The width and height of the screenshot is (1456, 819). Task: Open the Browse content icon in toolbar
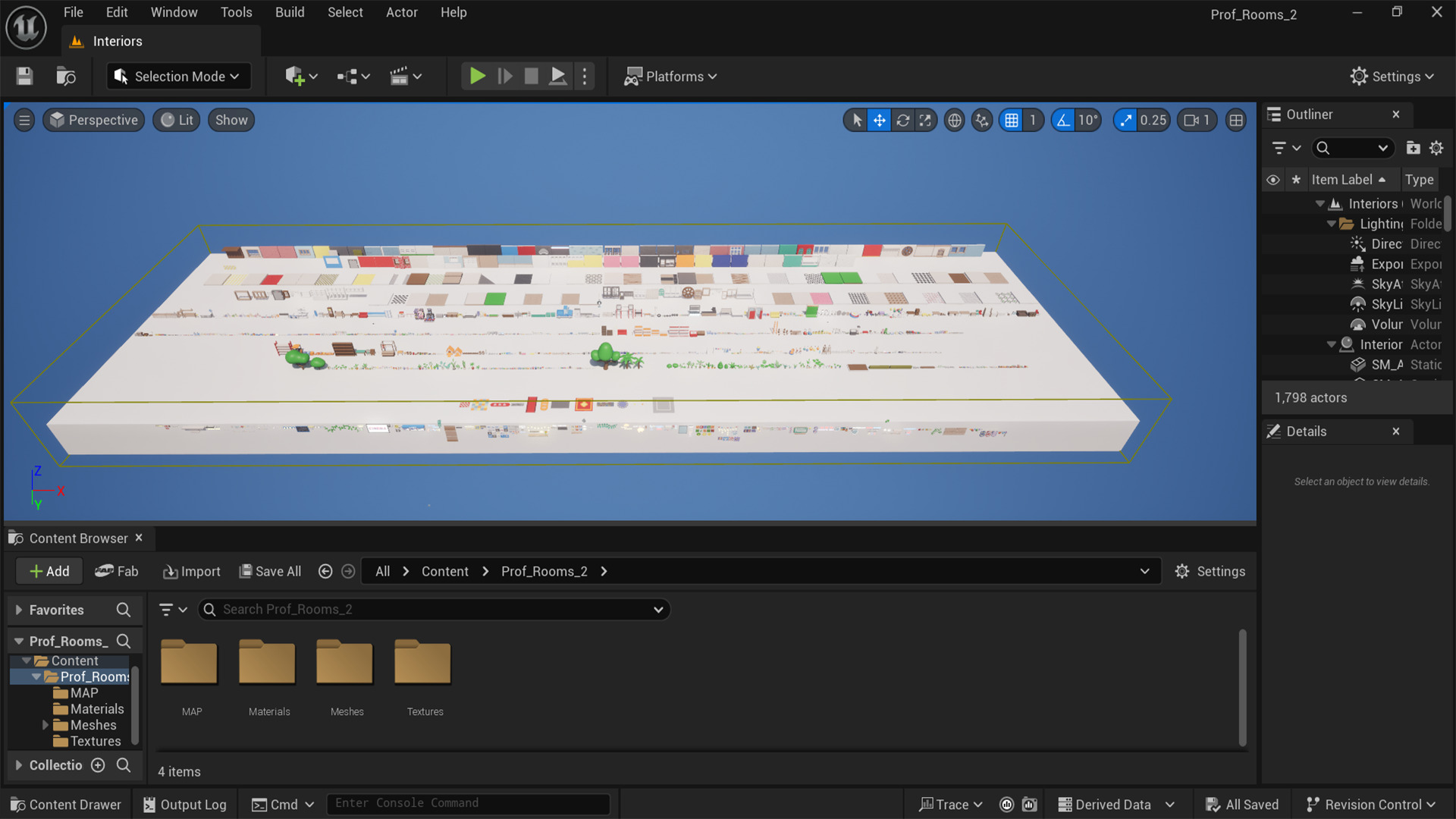(x=66, y=76)
